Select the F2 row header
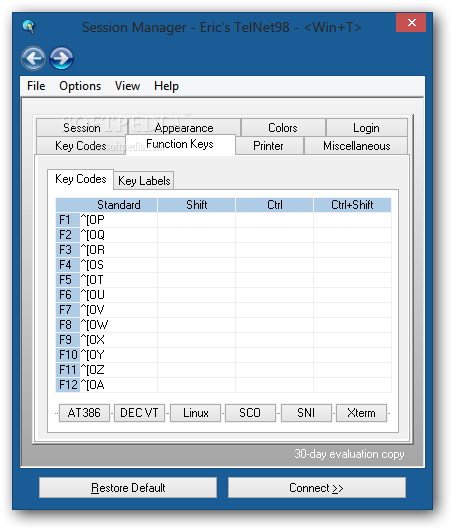The image size is (453, 530). pyautogui.click(x=68, y=235)
